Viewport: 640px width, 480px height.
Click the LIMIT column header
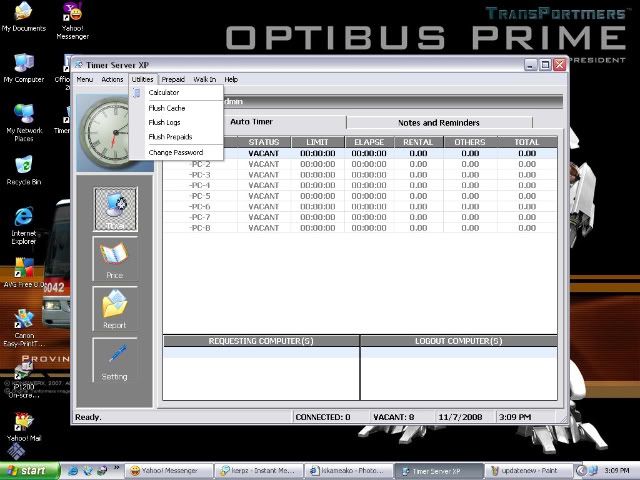click(318, 142)
